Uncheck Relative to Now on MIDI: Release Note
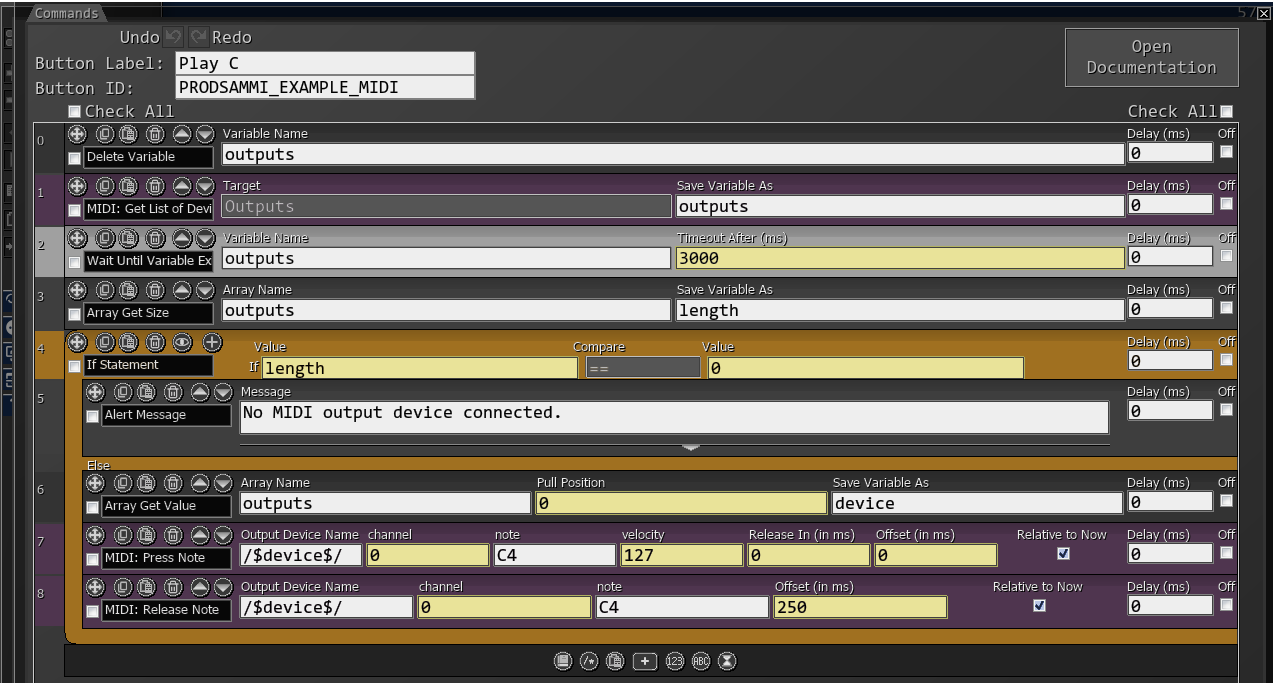Viewport: 1273px width, 683px height. [x=1039, y=605]
